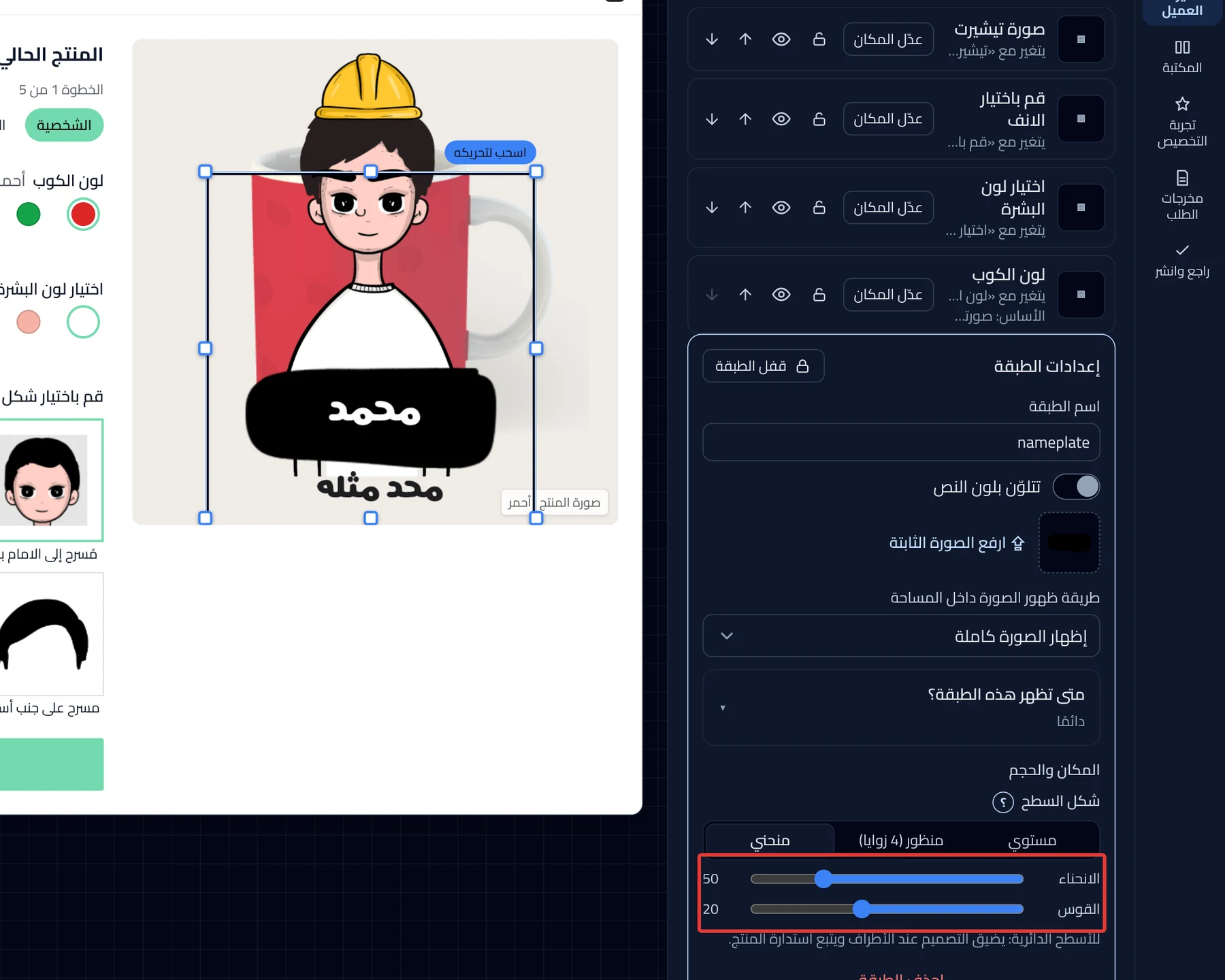Select the مستوي surface shape tab
Viewport: 1225px width, 980px height.
(x=1032, y=840)
